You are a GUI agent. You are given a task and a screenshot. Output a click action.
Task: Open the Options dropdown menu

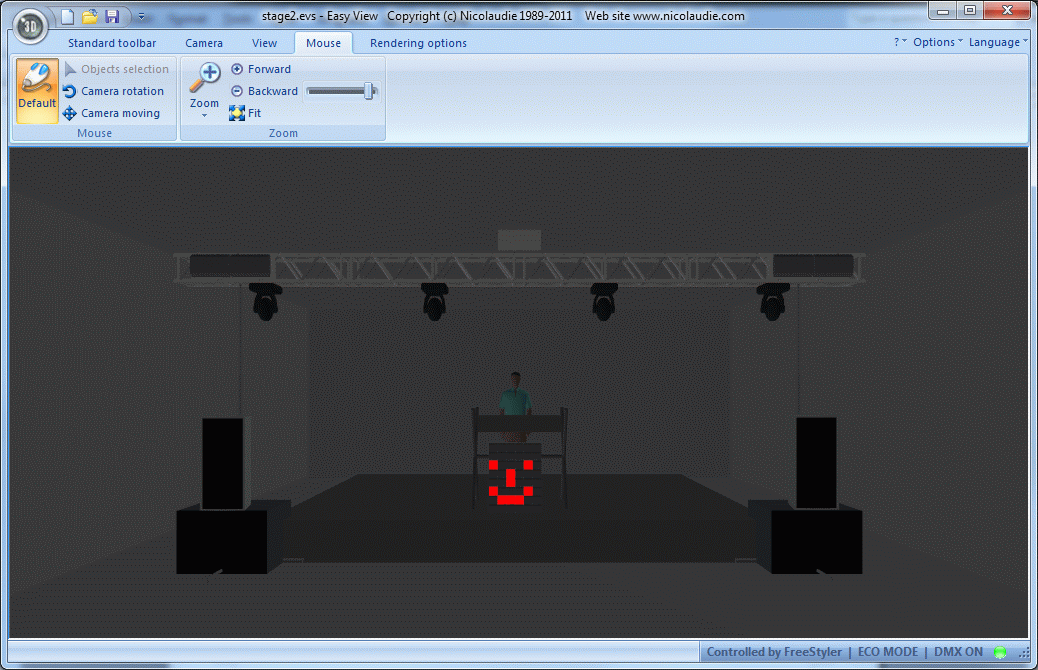pos(938,42)
